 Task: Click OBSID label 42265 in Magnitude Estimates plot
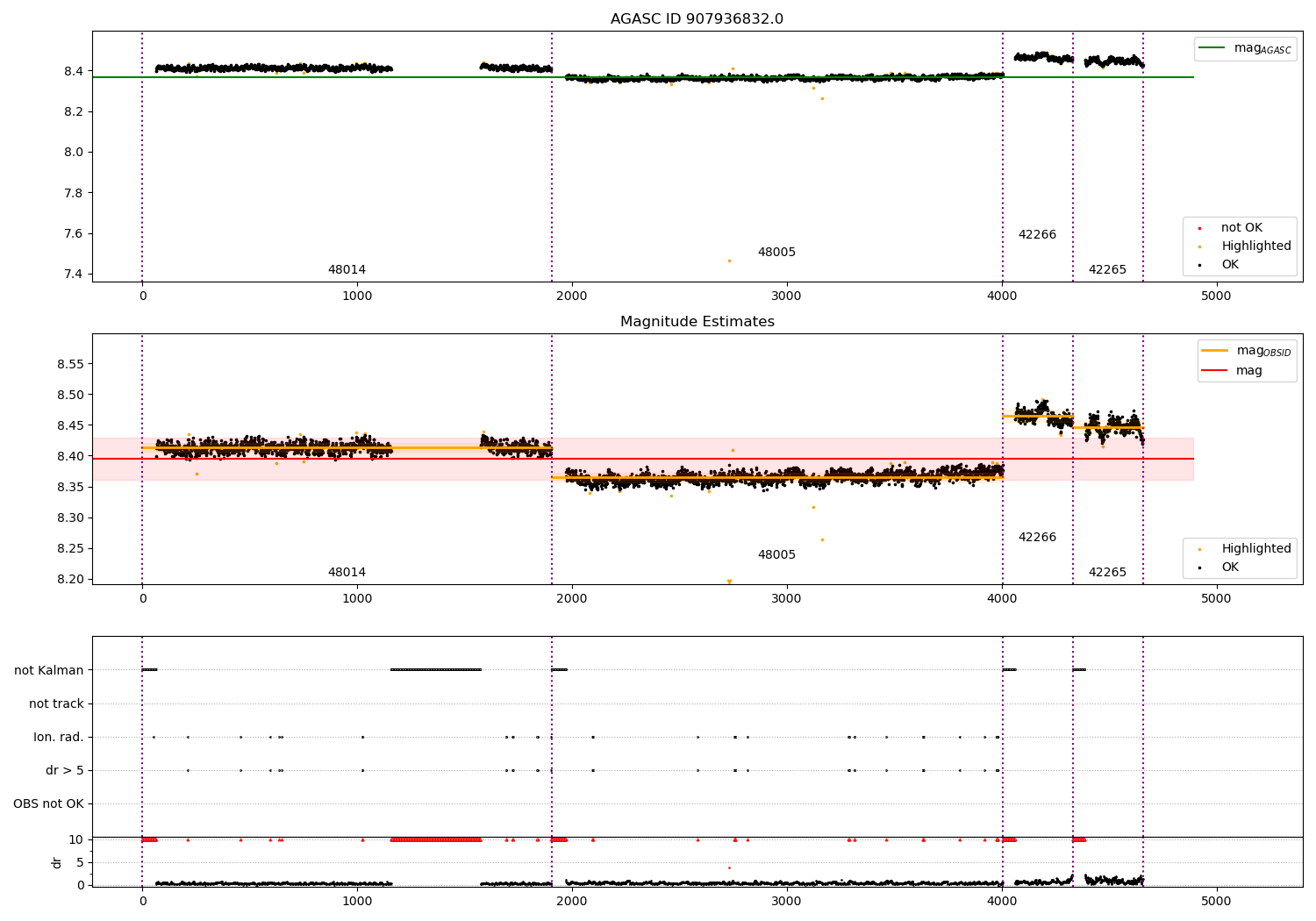(1107, 572)
